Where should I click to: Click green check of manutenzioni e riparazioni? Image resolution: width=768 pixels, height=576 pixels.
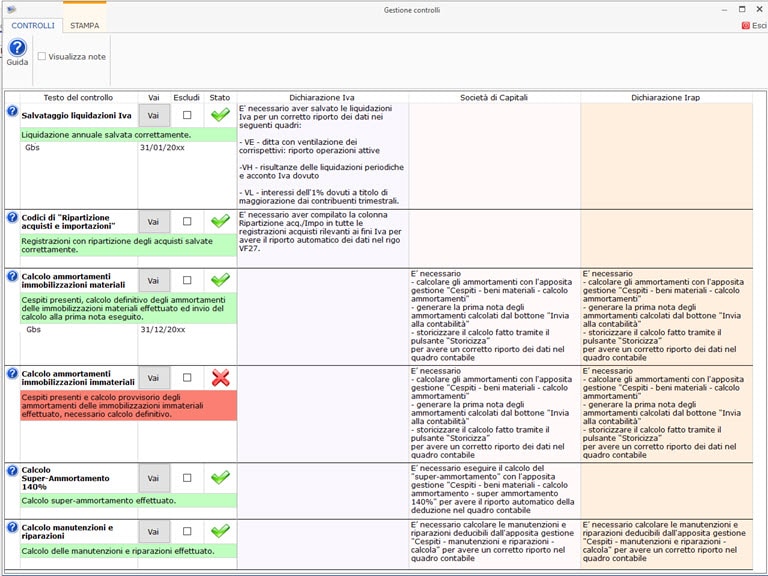coord(220,531)
